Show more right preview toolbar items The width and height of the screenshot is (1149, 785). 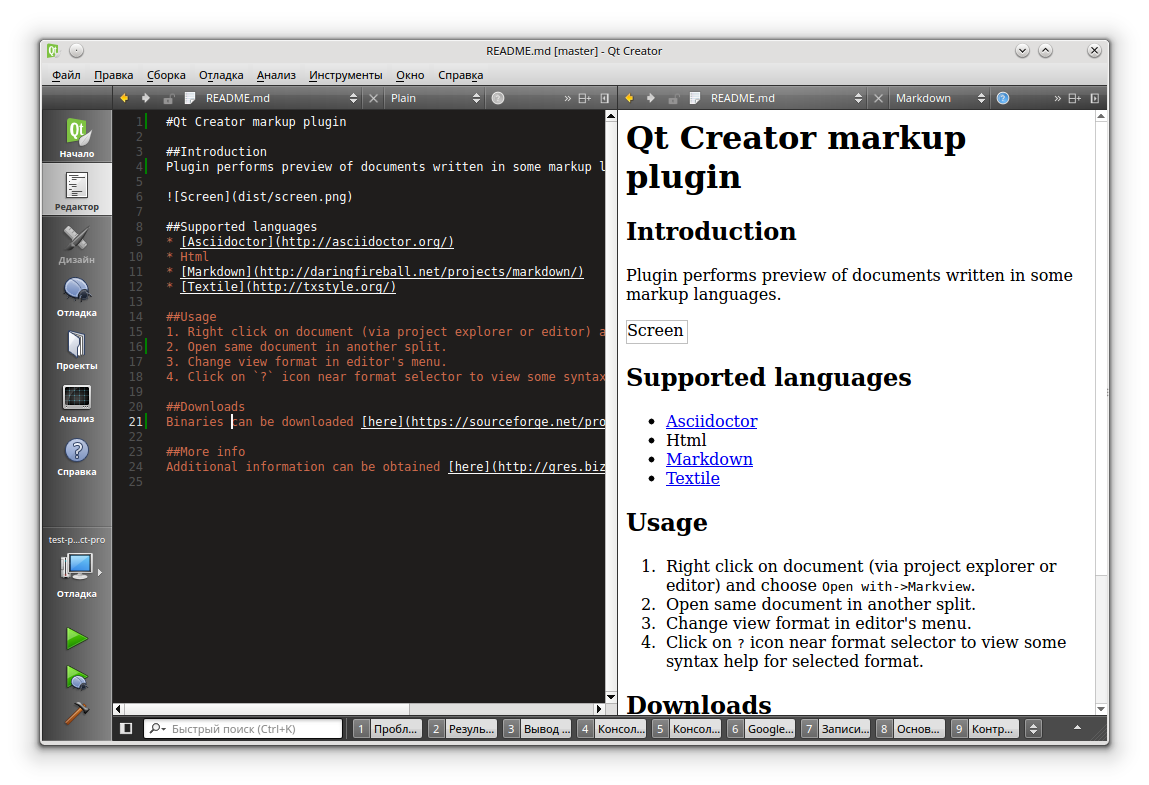click(x=1057, y=98)
